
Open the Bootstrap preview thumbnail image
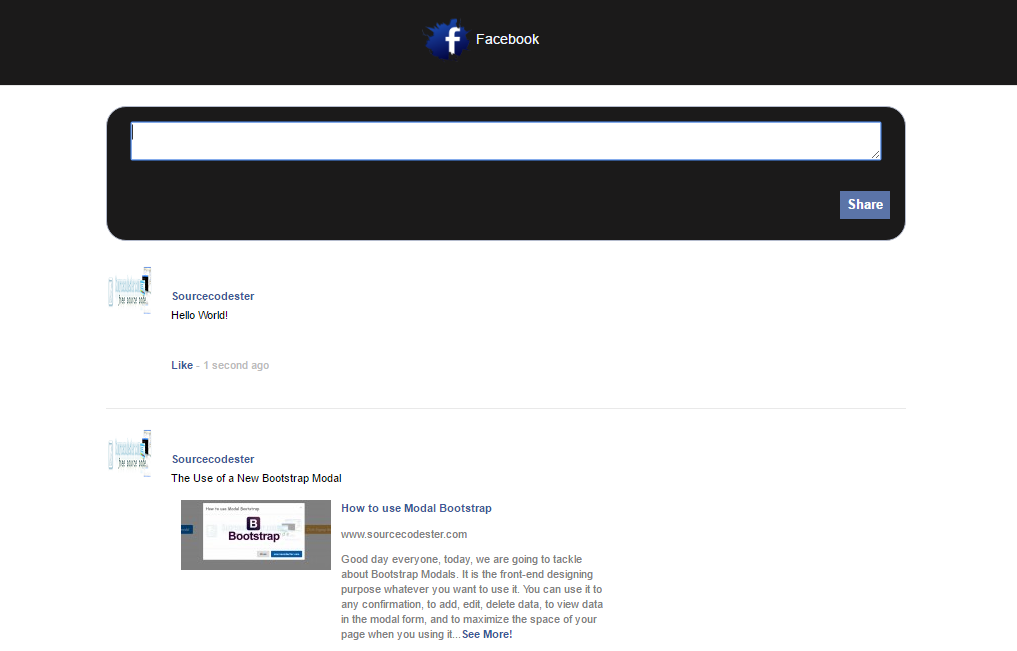256,535
